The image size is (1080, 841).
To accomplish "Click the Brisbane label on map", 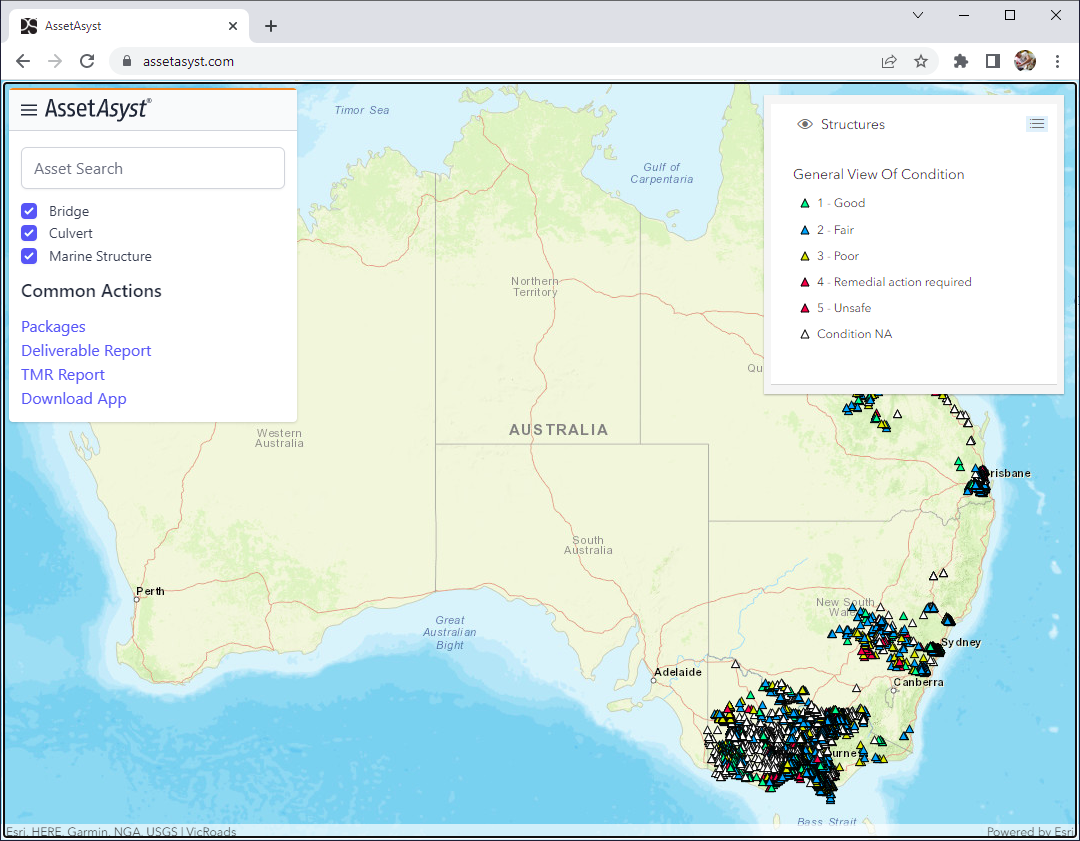I will coord(1008,473).
